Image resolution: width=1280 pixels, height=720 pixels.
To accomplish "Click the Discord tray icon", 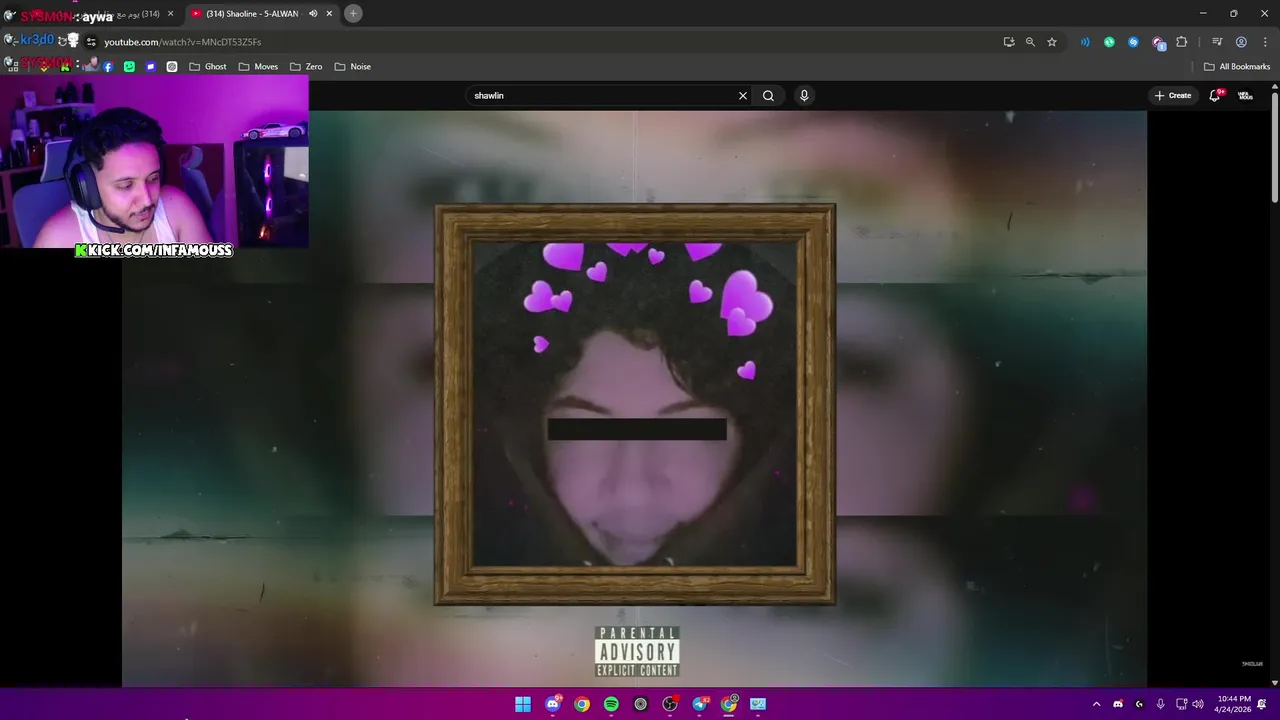I will (1118, 704).
